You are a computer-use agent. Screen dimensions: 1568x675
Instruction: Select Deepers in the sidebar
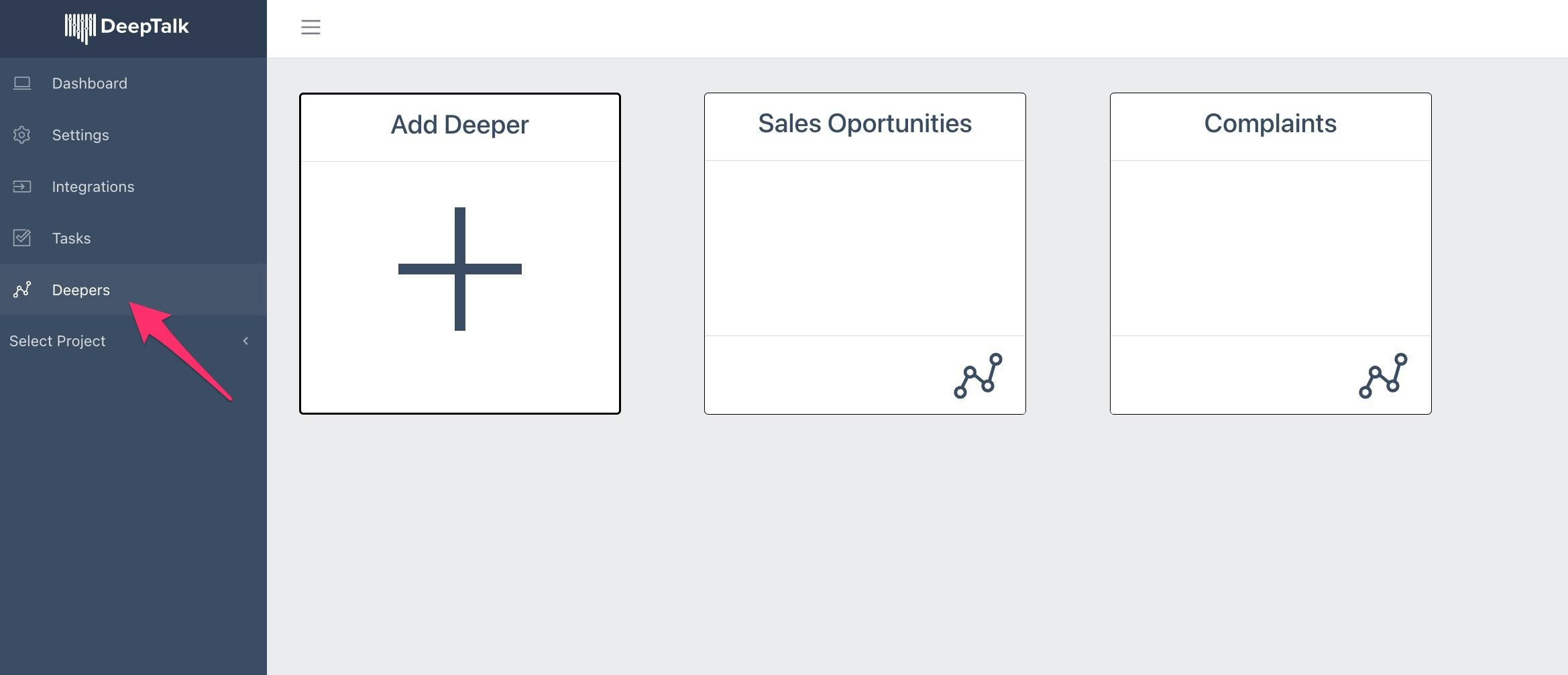81,290
